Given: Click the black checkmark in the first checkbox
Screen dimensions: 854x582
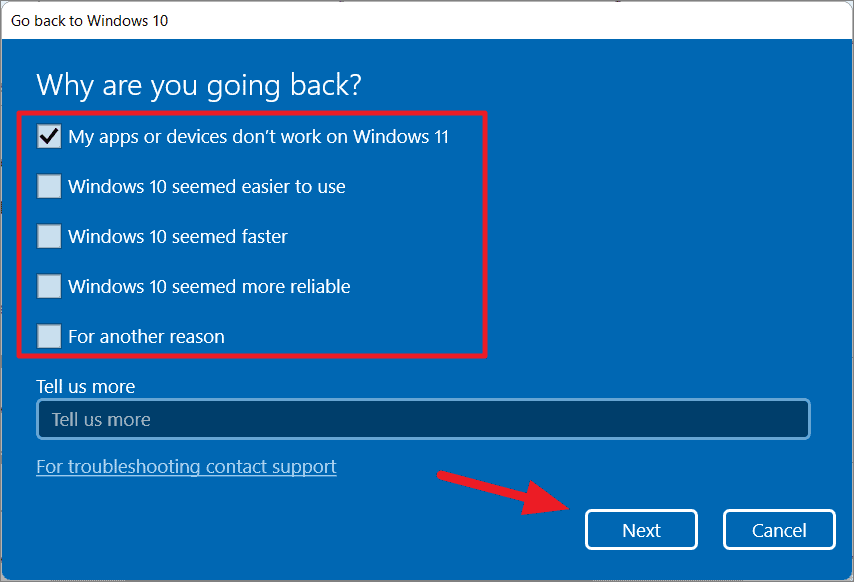Looking at the screenshot, I should click(x=49, y=136).
